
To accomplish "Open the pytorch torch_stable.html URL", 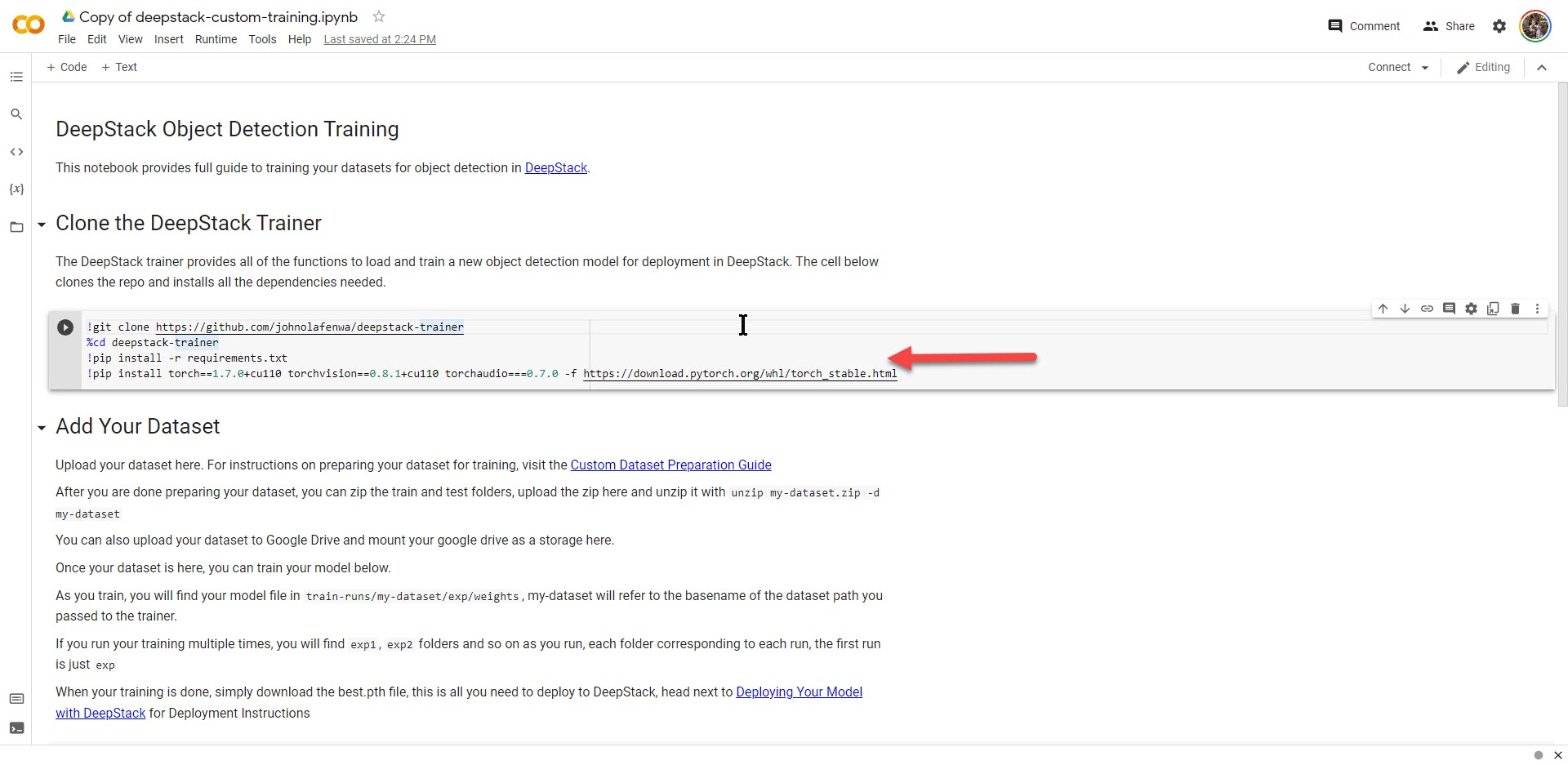I will click(x=740, y=373).
